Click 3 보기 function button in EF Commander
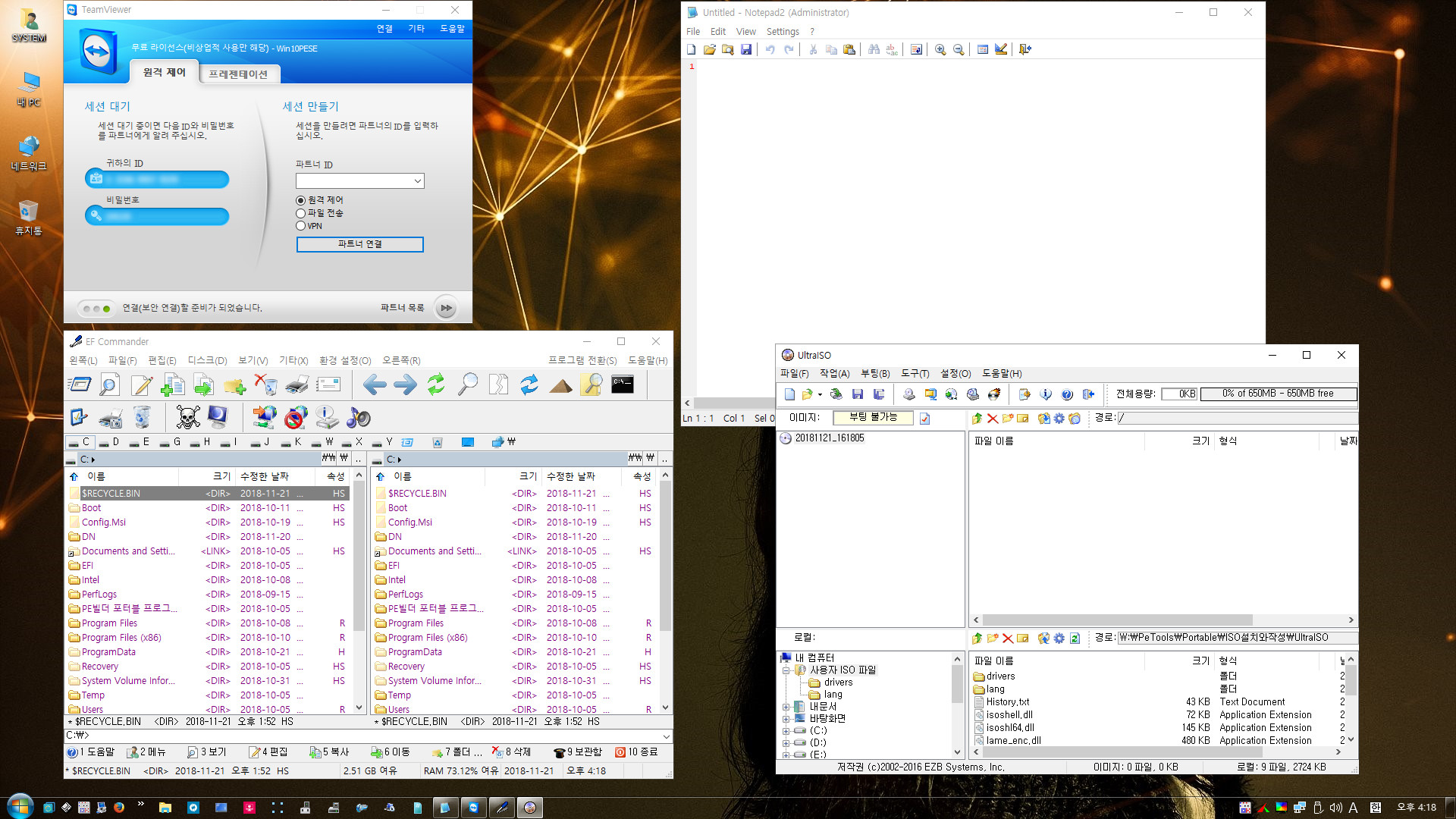 pos(207,752)
